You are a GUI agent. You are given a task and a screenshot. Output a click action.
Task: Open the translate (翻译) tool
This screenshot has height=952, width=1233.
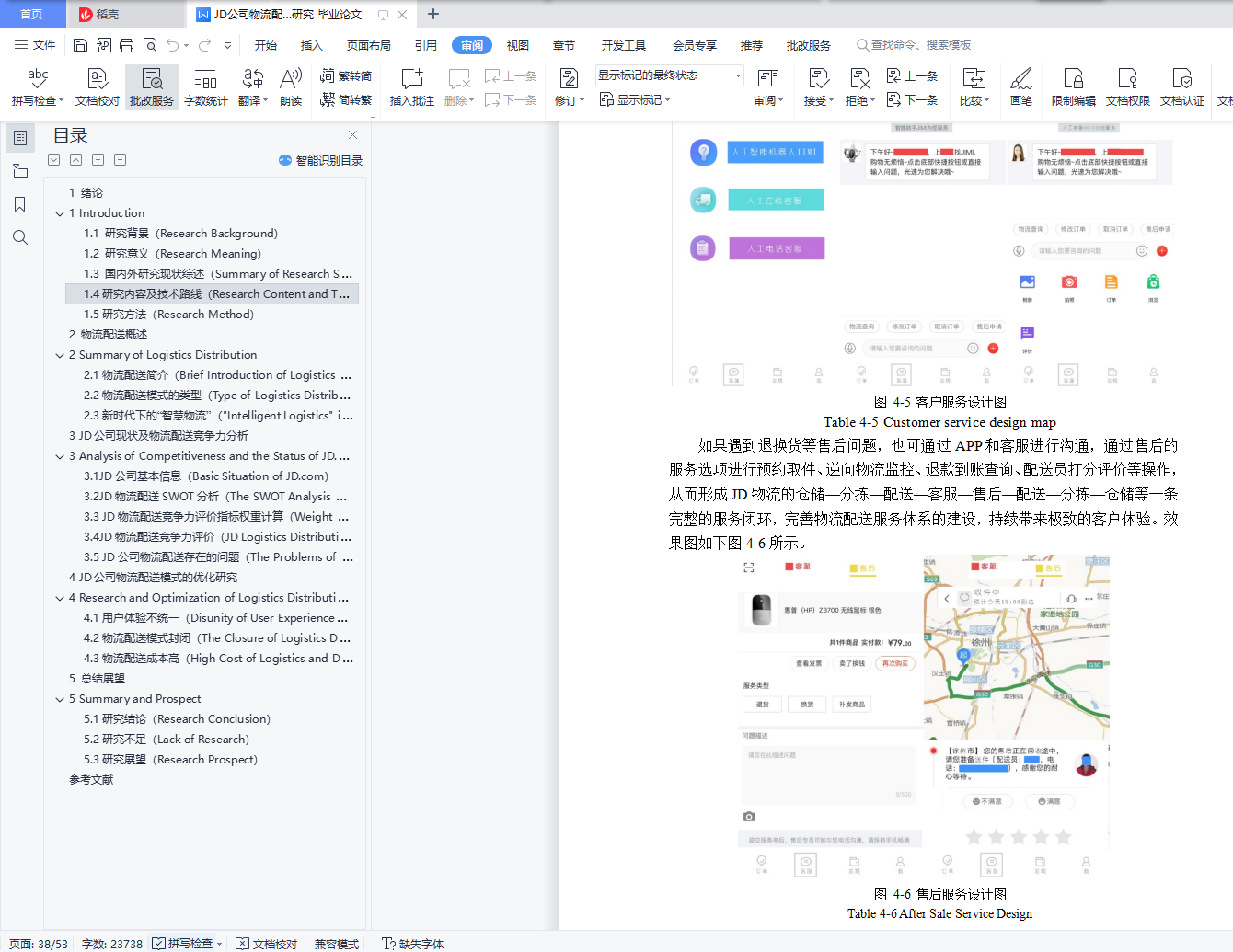click(253, 87)
